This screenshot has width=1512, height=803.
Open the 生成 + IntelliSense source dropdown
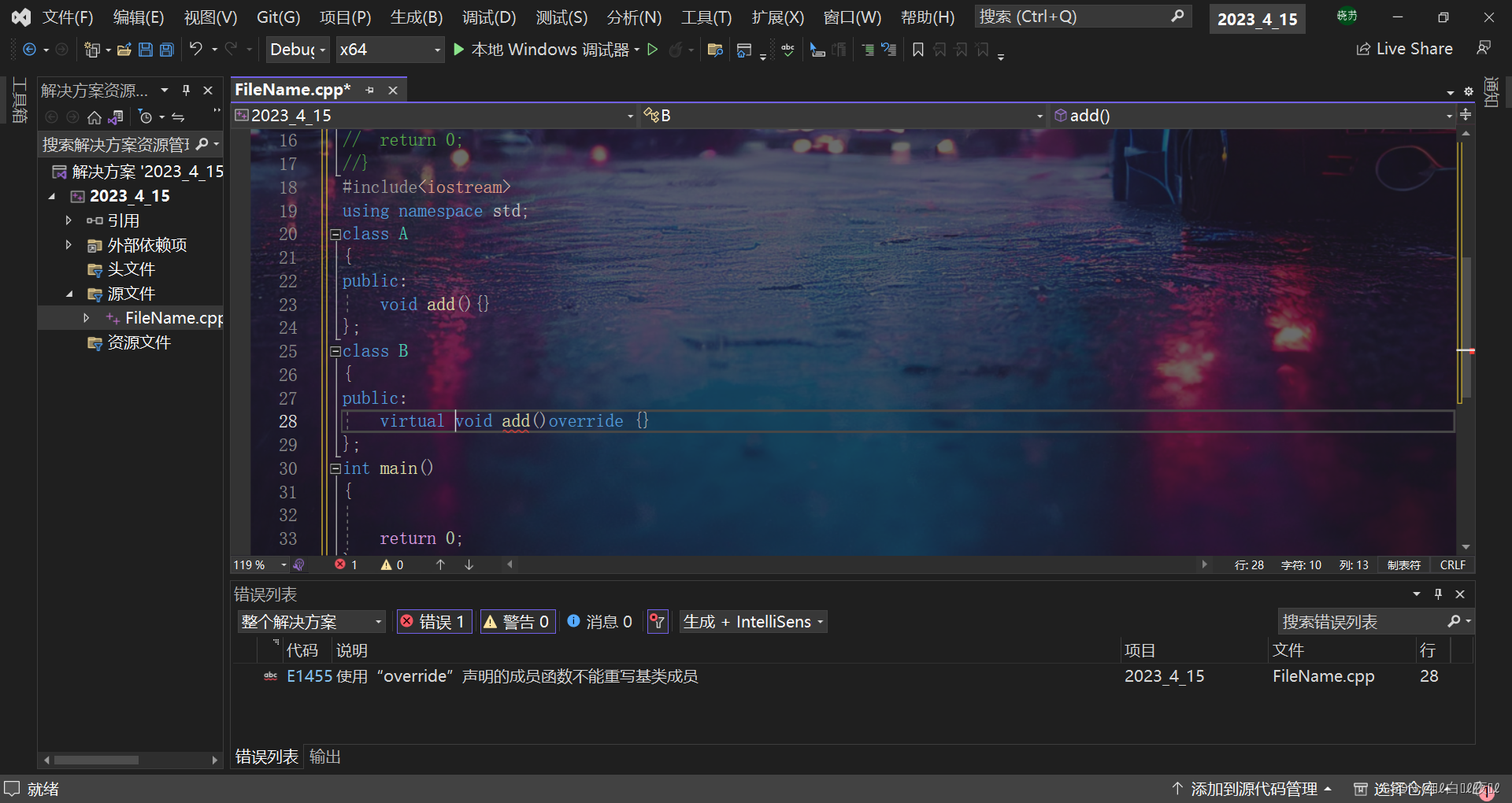point(754,621)
